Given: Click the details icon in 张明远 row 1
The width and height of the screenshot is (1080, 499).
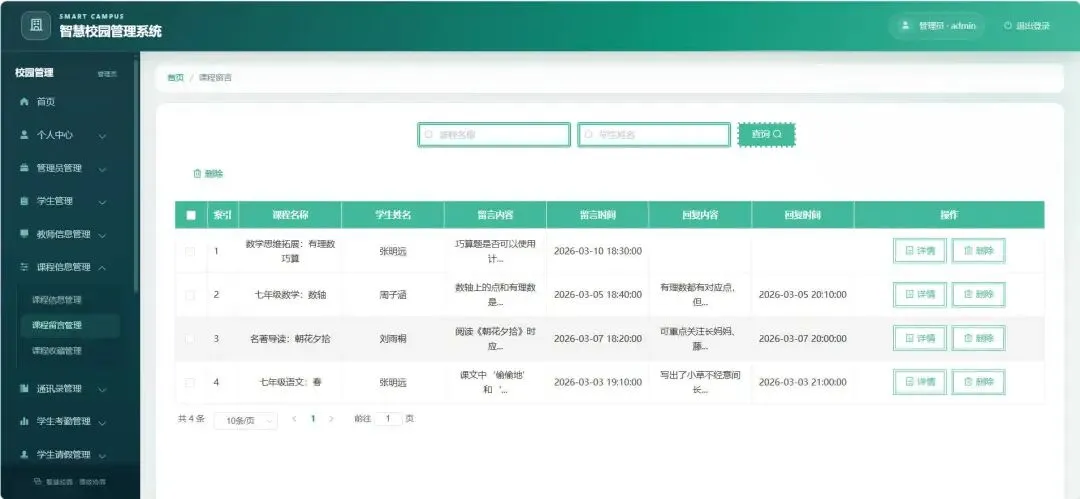Looking at the screenshot, I should tap(909, 251).
